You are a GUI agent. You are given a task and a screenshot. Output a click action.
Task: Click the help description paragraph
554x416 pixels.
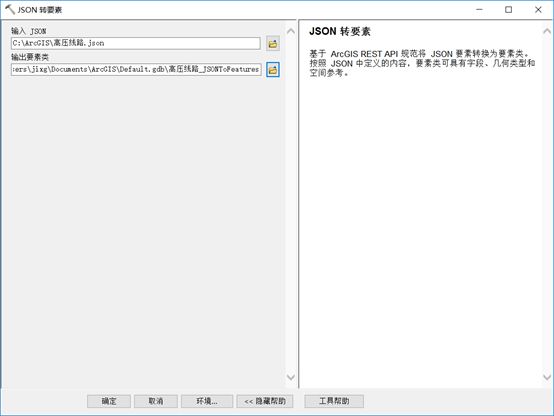point(422,63)
